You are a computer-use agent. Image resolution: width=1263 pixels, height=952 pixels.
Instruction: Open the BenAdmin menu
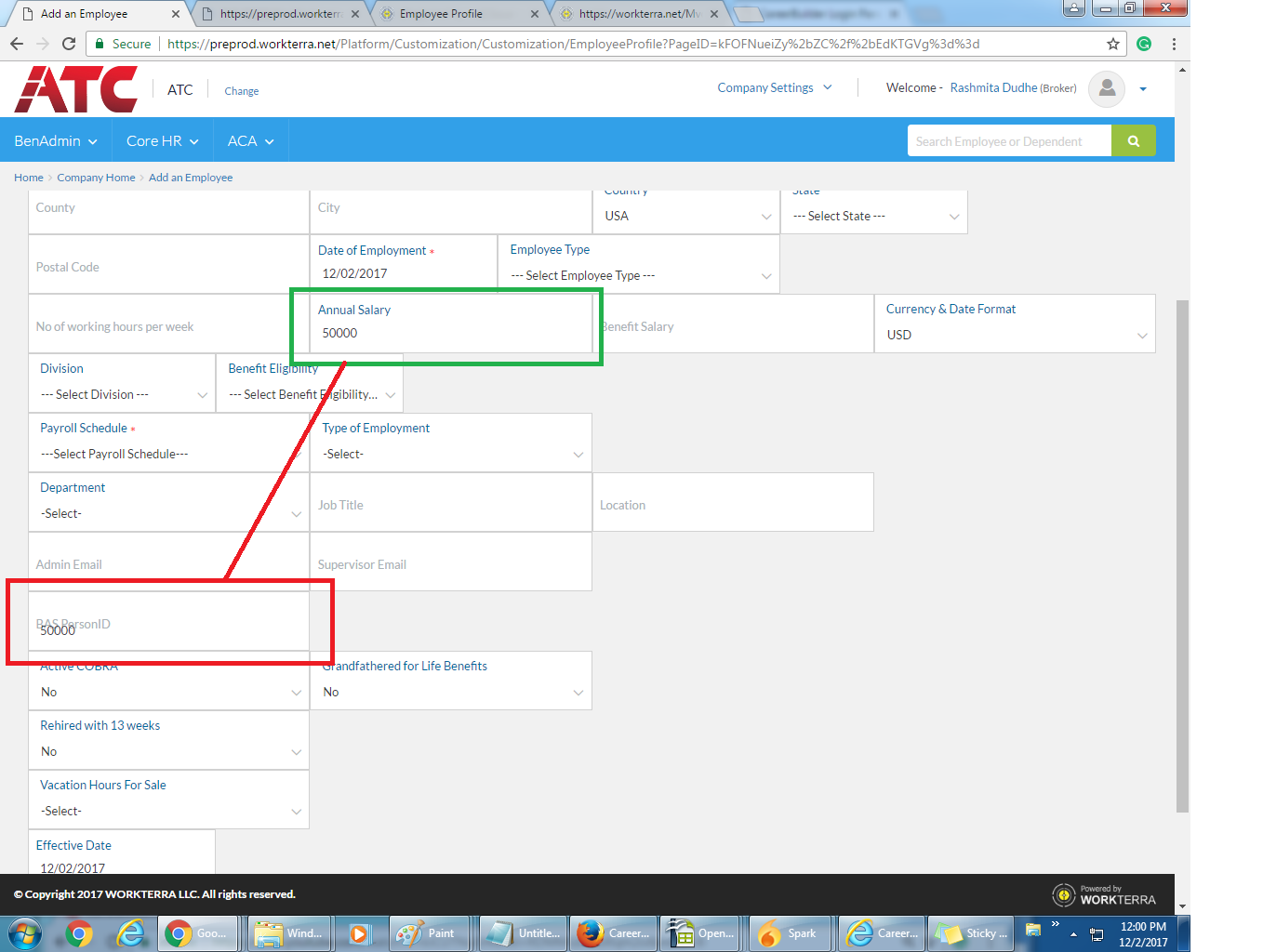pos(56,140)
